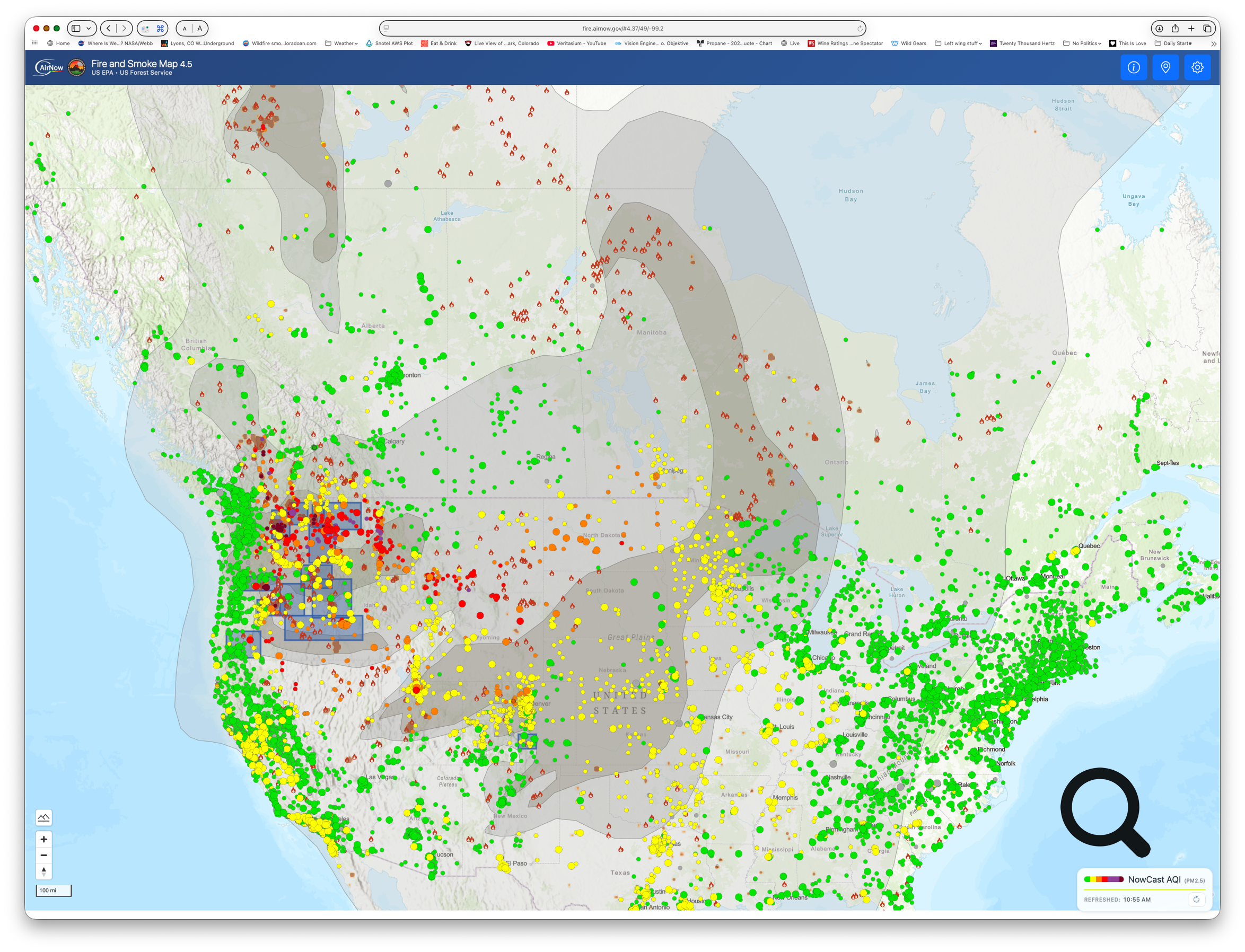The width and height of the screenshot is (1245, 952).
Task: Click the Richmond city label
Action: coord(991,749)
